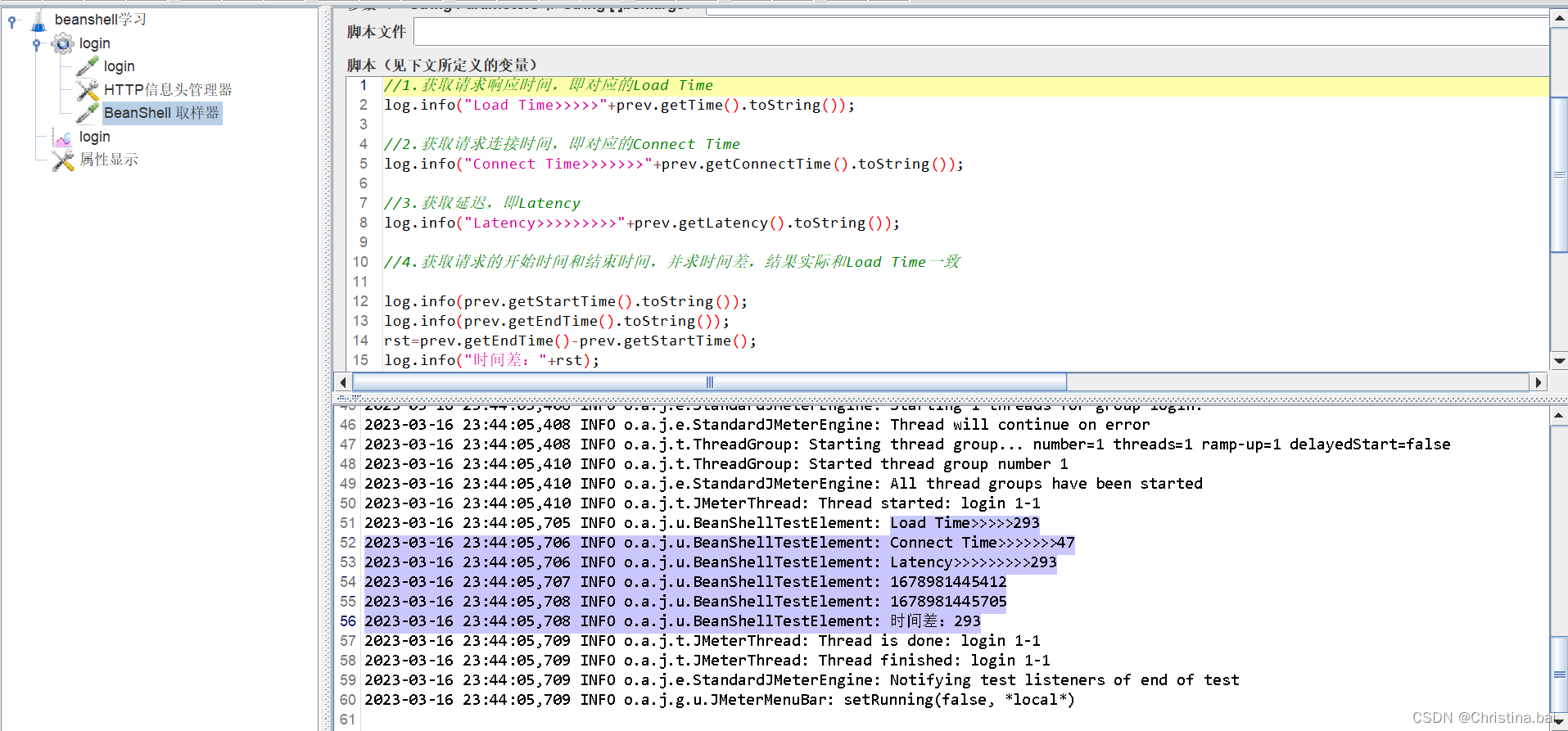The height and width of the screenshot is (731, 1568).
Task: Select the 属性显示 tree item
Action: pyautogui.click(x=108, y=160)
